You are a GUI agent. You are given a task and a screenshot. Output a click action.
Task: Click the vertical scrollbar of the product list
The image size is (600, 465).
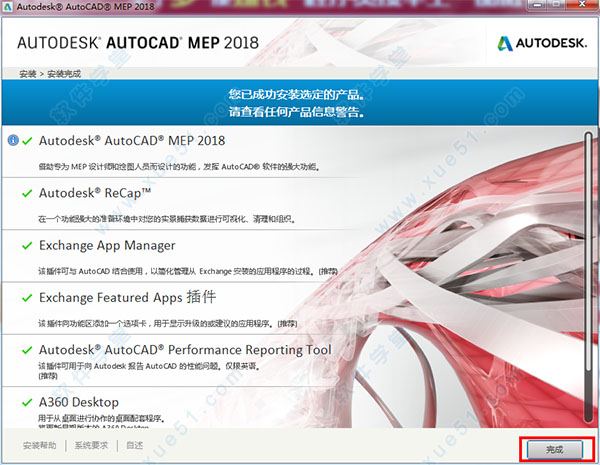point(589,277)
